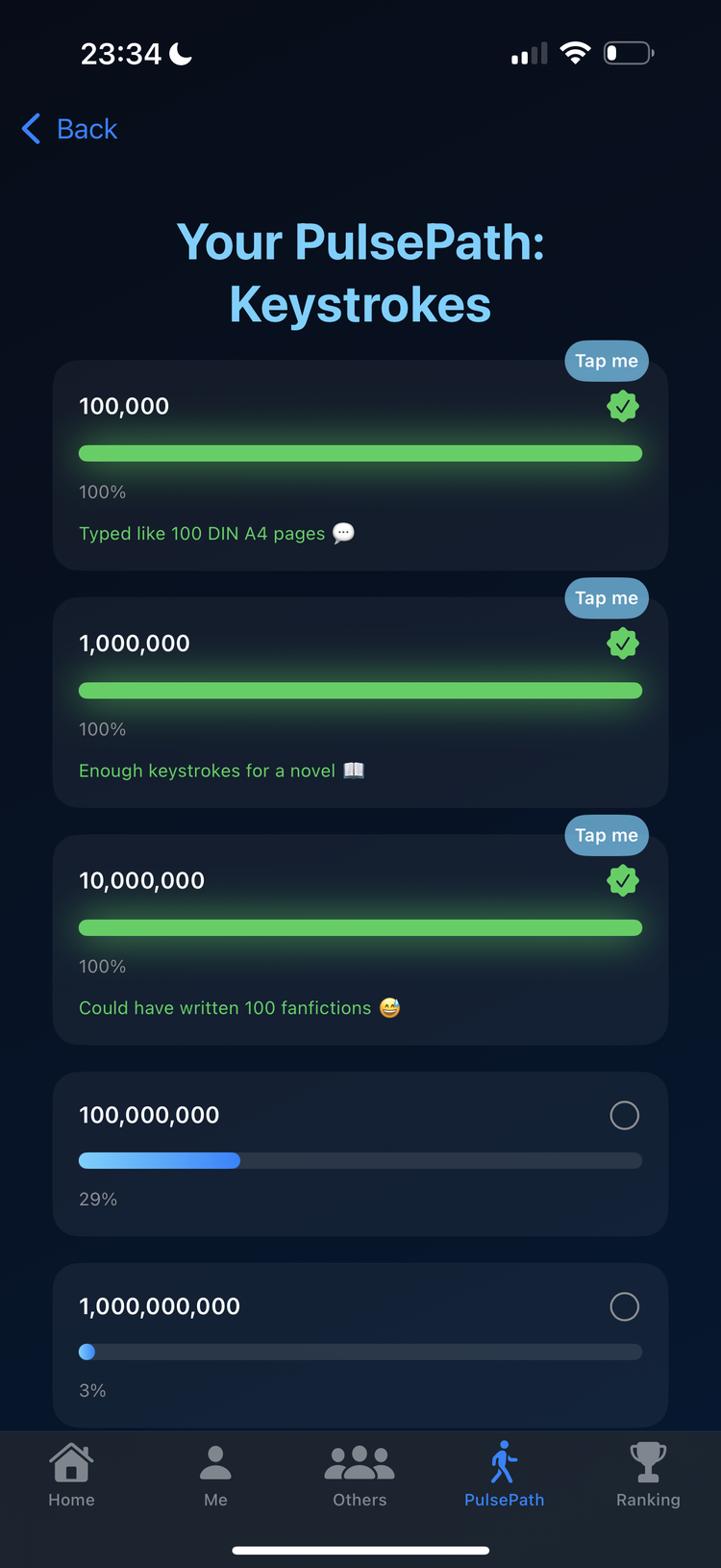Click the 29% blue progress bar

[x=159, y=1160]
